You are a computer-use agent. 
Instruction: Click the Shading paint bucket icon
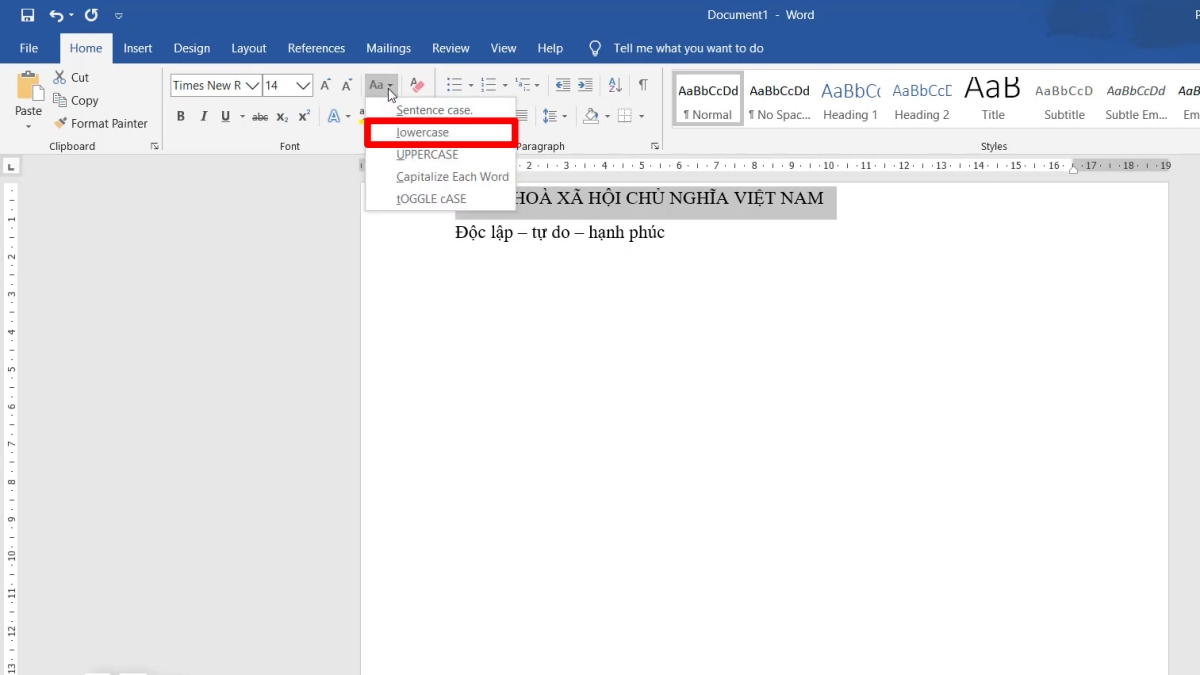[590, 116]
